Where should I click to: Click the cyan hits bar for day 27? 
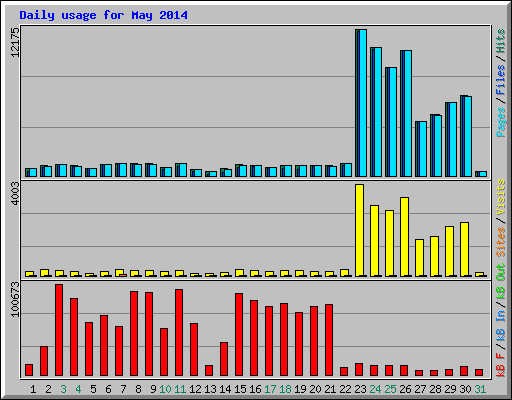tap(423, 149)
